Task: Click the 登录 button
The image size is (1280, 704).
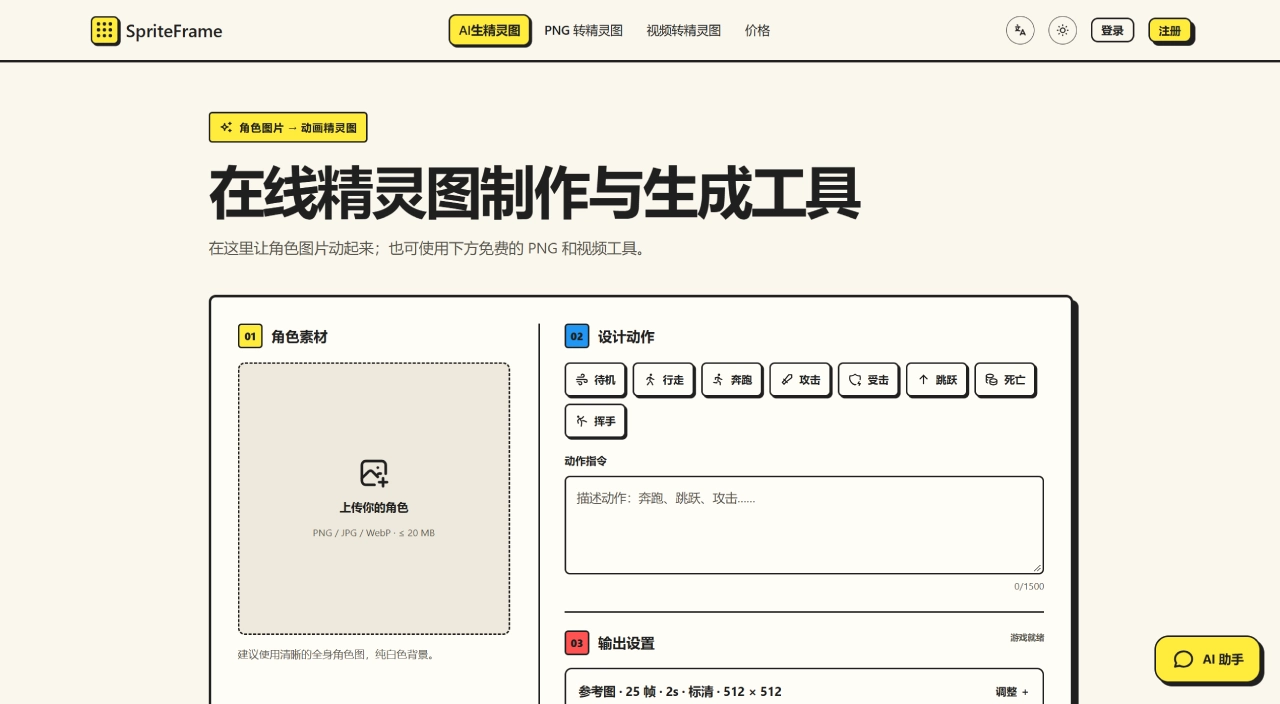Action: (x=1112, y=30)
